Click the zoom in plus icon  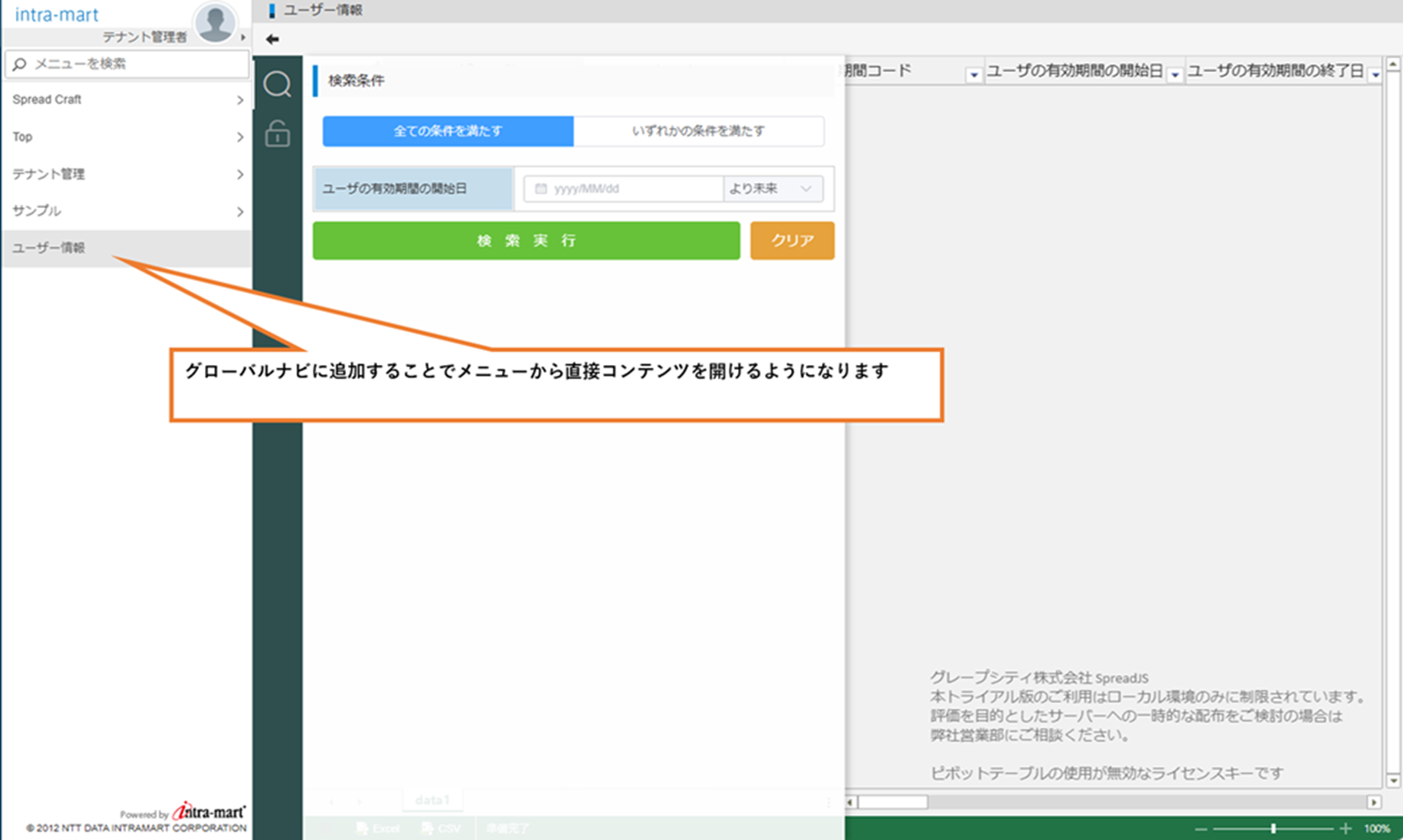click(1345, 828)
